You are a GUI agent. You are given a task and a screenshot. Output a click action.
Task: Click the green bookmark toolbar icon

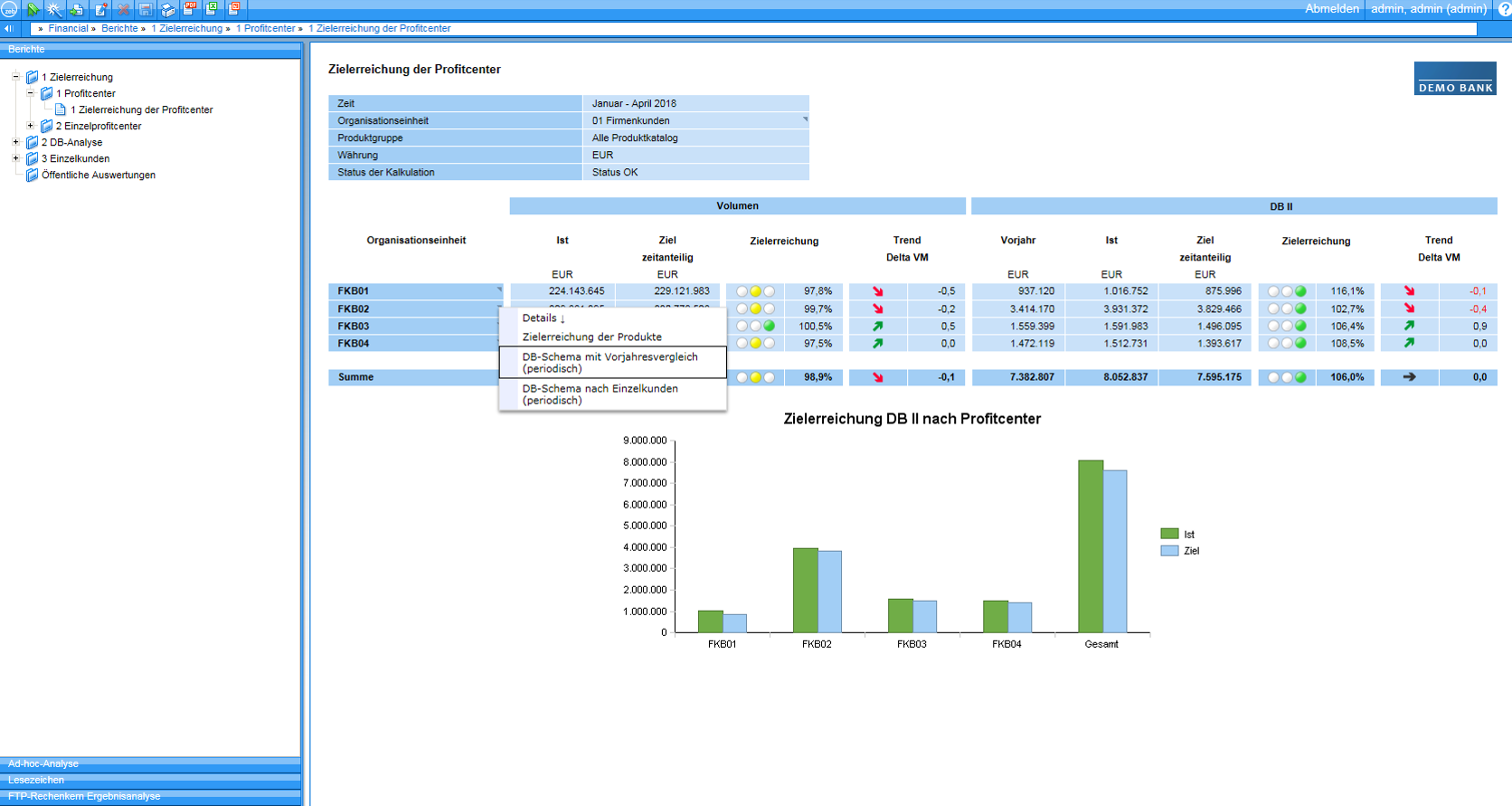click(x=33, y=9)
